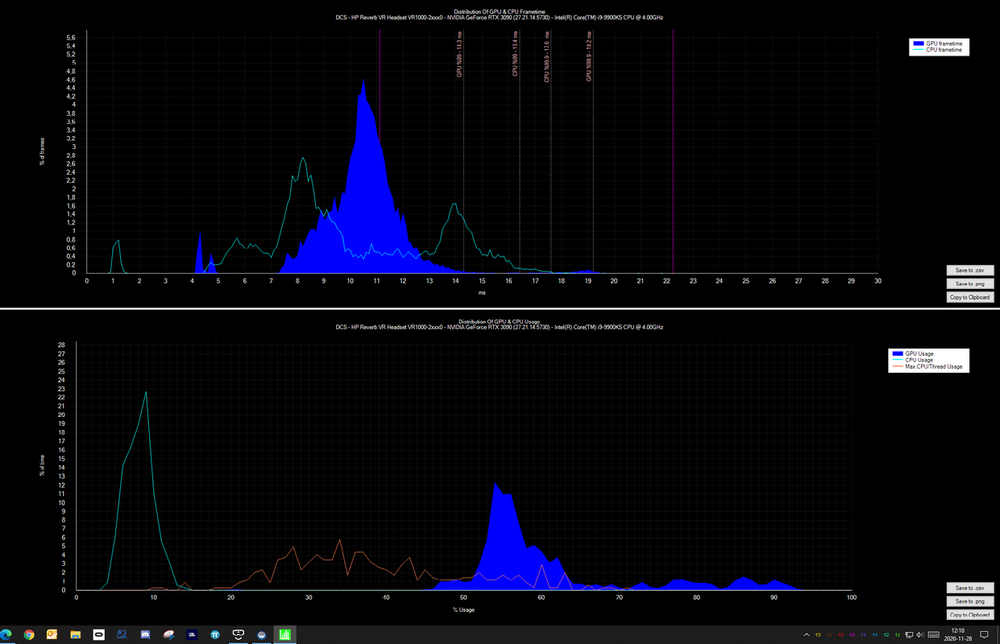Open the Action Center notifications icon

tap(984, 634)
